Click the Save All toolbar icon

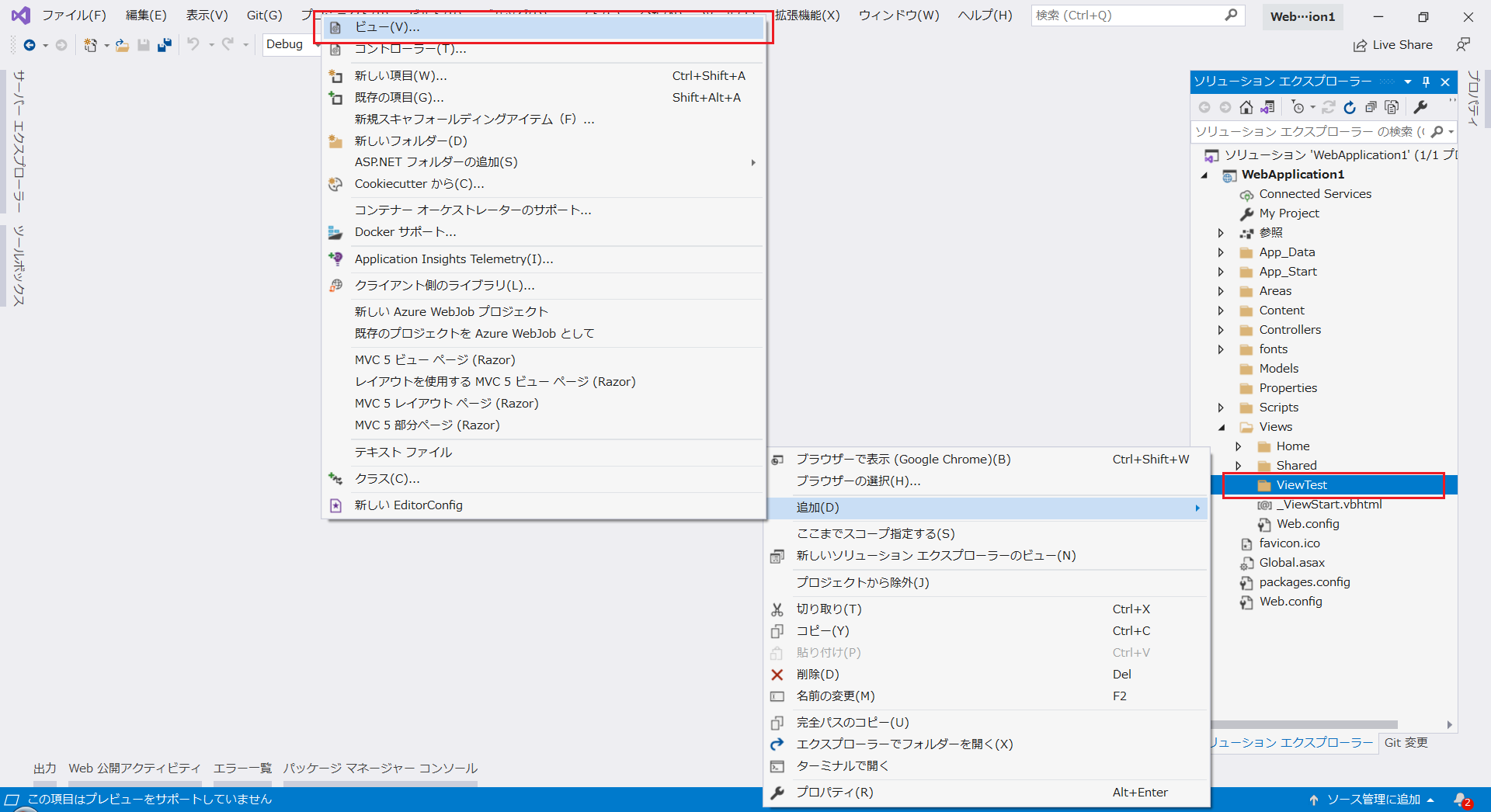(x=163, y=44)
